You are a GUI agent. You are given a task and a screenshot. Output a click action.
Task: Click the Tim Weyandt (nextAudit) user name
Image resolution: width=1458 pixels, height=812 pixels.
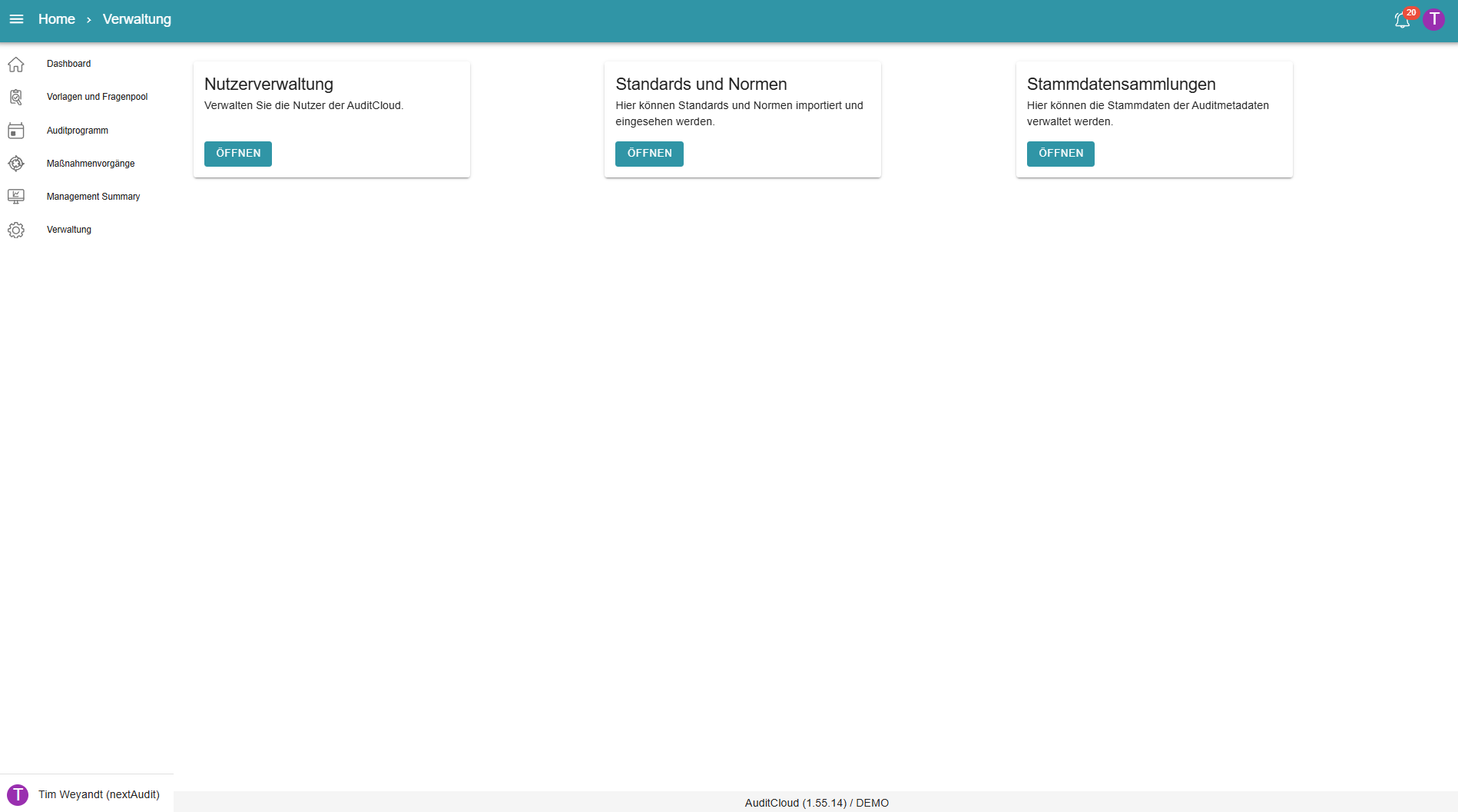(99, 794)
